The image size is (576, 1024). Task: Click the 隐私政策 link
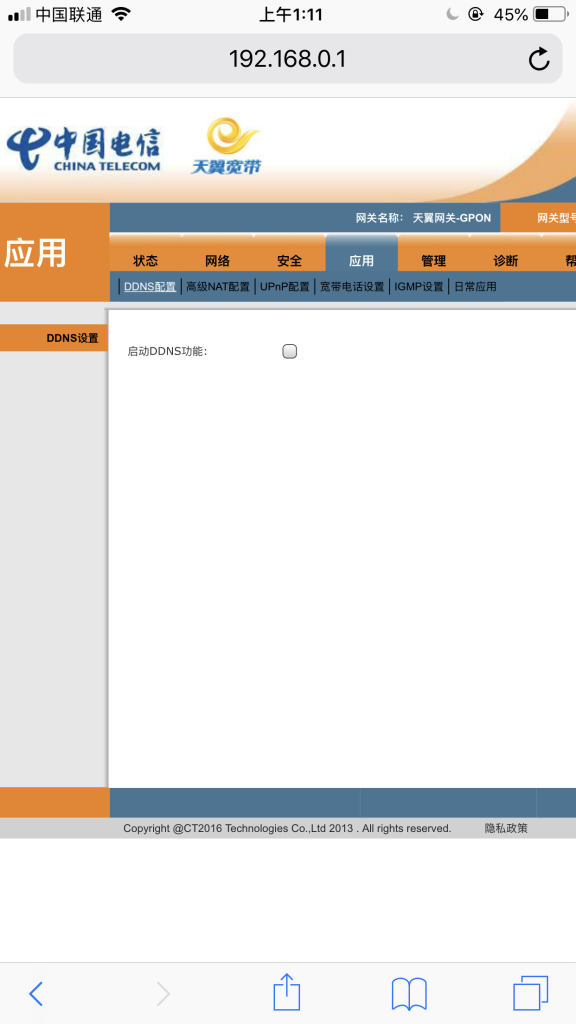click(506, 828)
